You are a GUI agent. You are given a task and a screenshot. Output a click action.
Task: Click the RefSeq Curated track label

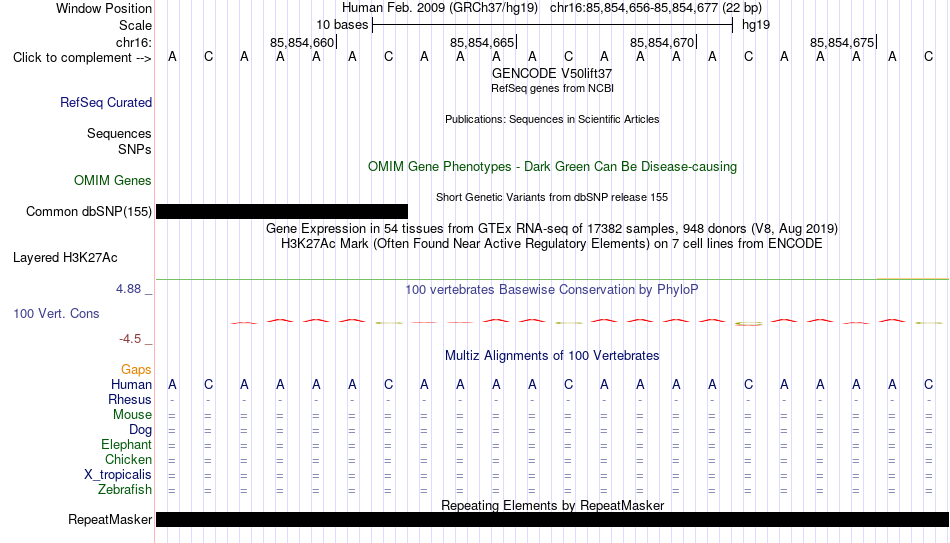click(x=106, y=102)
